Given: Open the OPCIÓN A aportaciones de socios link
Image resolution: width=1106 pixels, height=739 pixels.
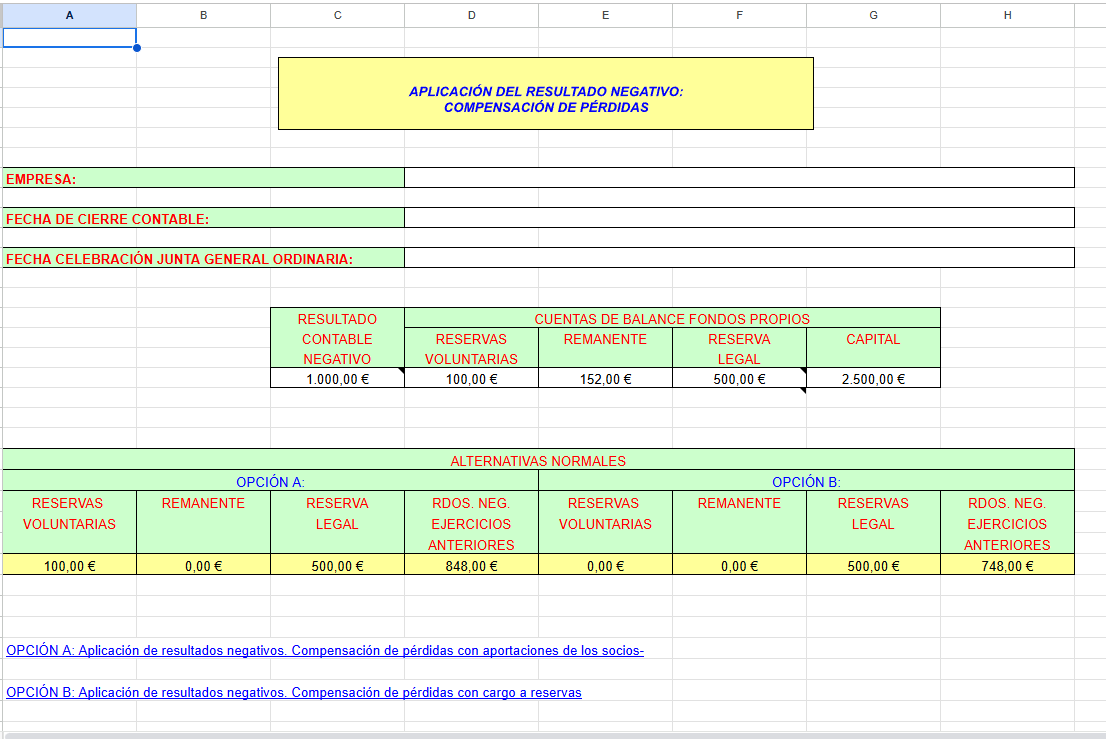Looking at the screenshot, I should 325,651.
